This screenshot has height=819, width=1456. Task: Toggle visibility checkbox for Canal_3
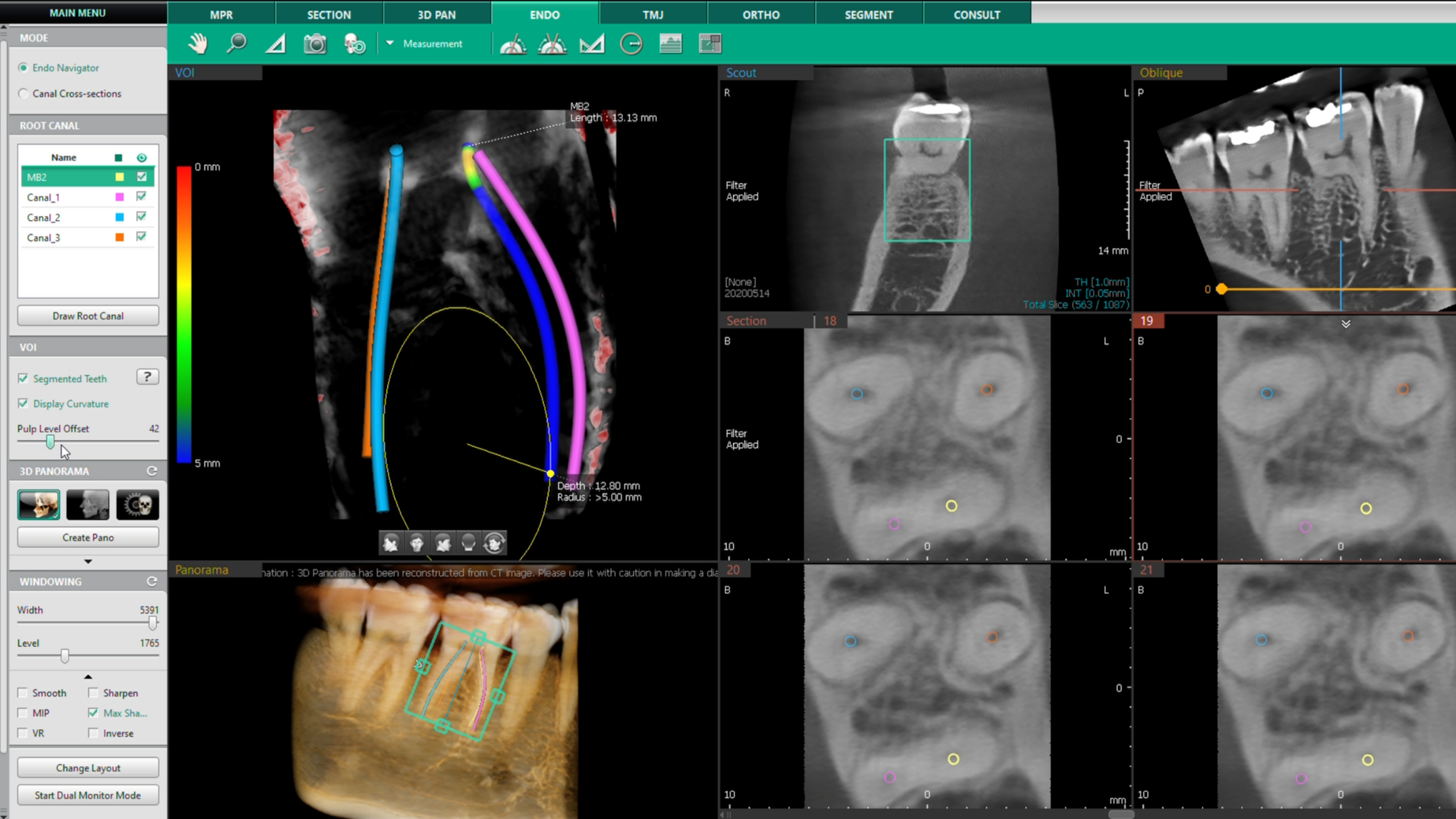[142, 237]
